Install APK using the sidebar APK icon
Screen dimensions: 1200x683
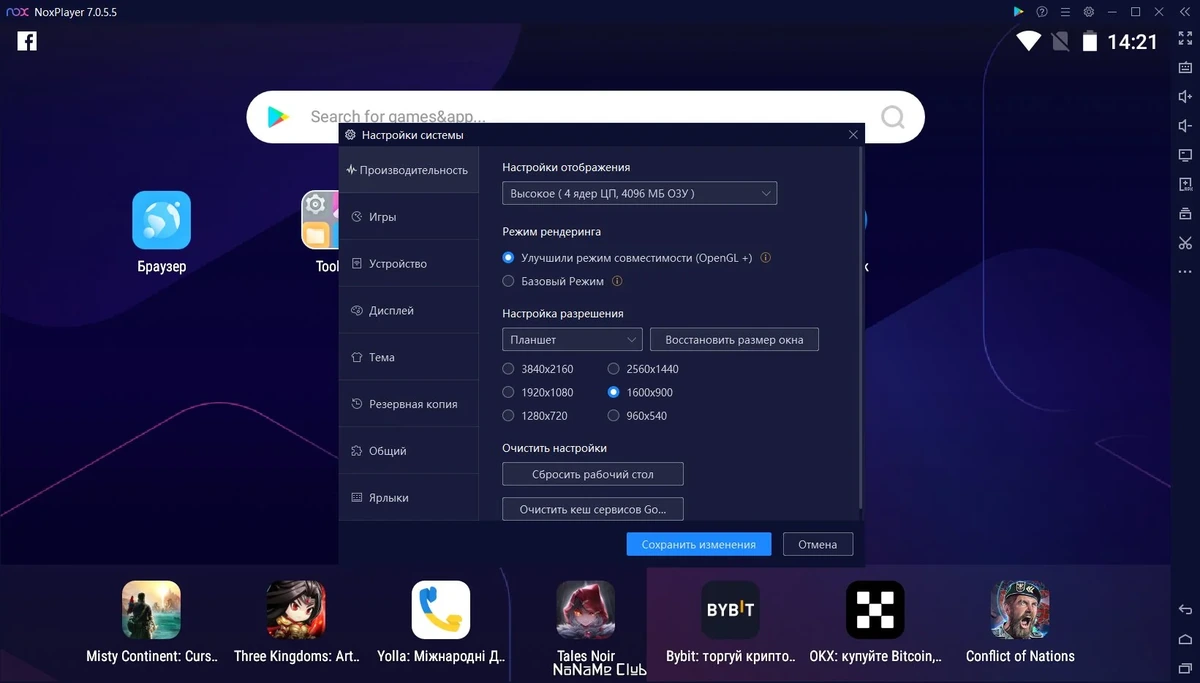click(x=1185, y=185)
